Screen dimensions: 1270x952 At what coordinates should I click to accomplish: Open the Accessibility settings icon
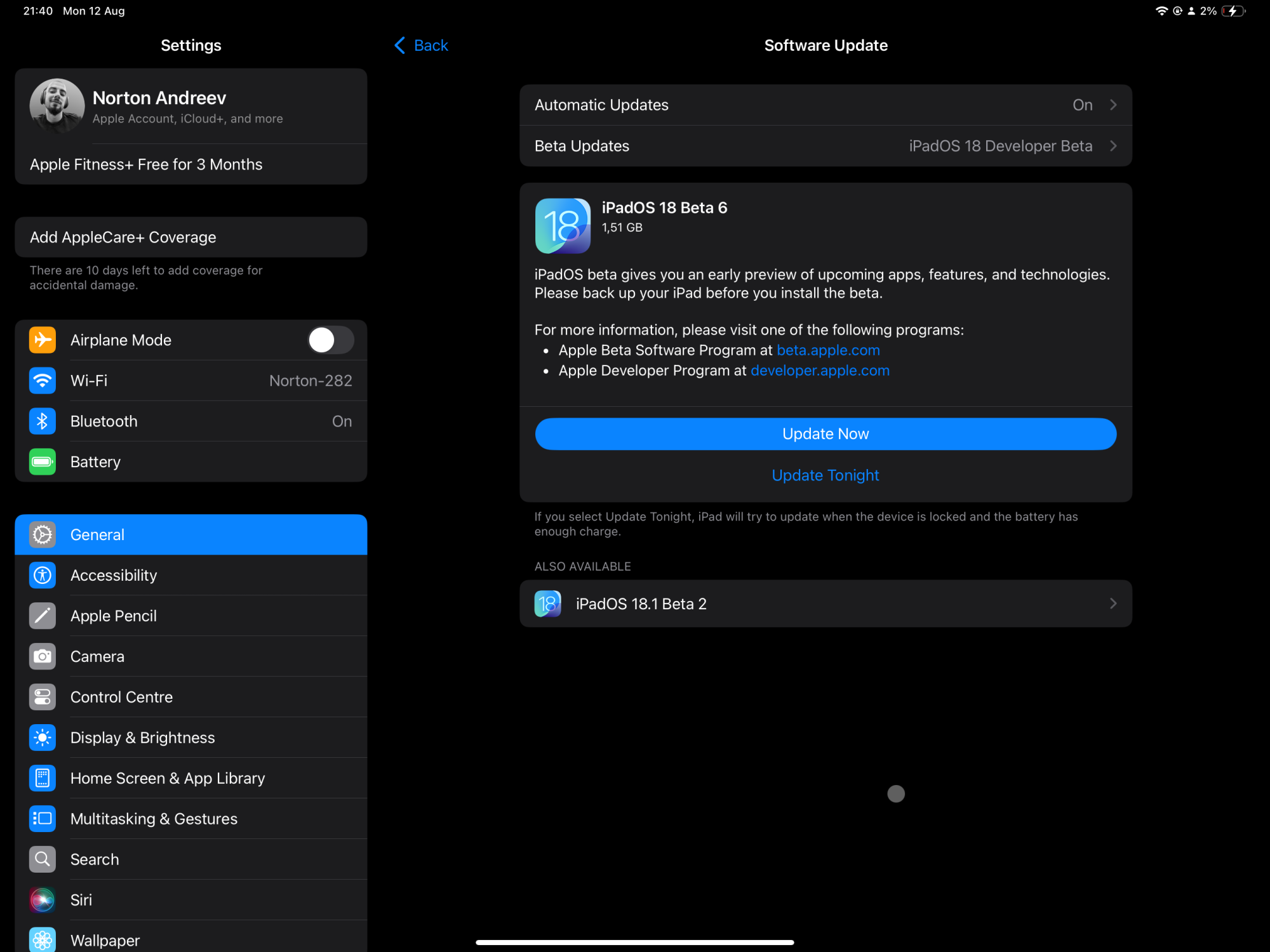(43, 575)
